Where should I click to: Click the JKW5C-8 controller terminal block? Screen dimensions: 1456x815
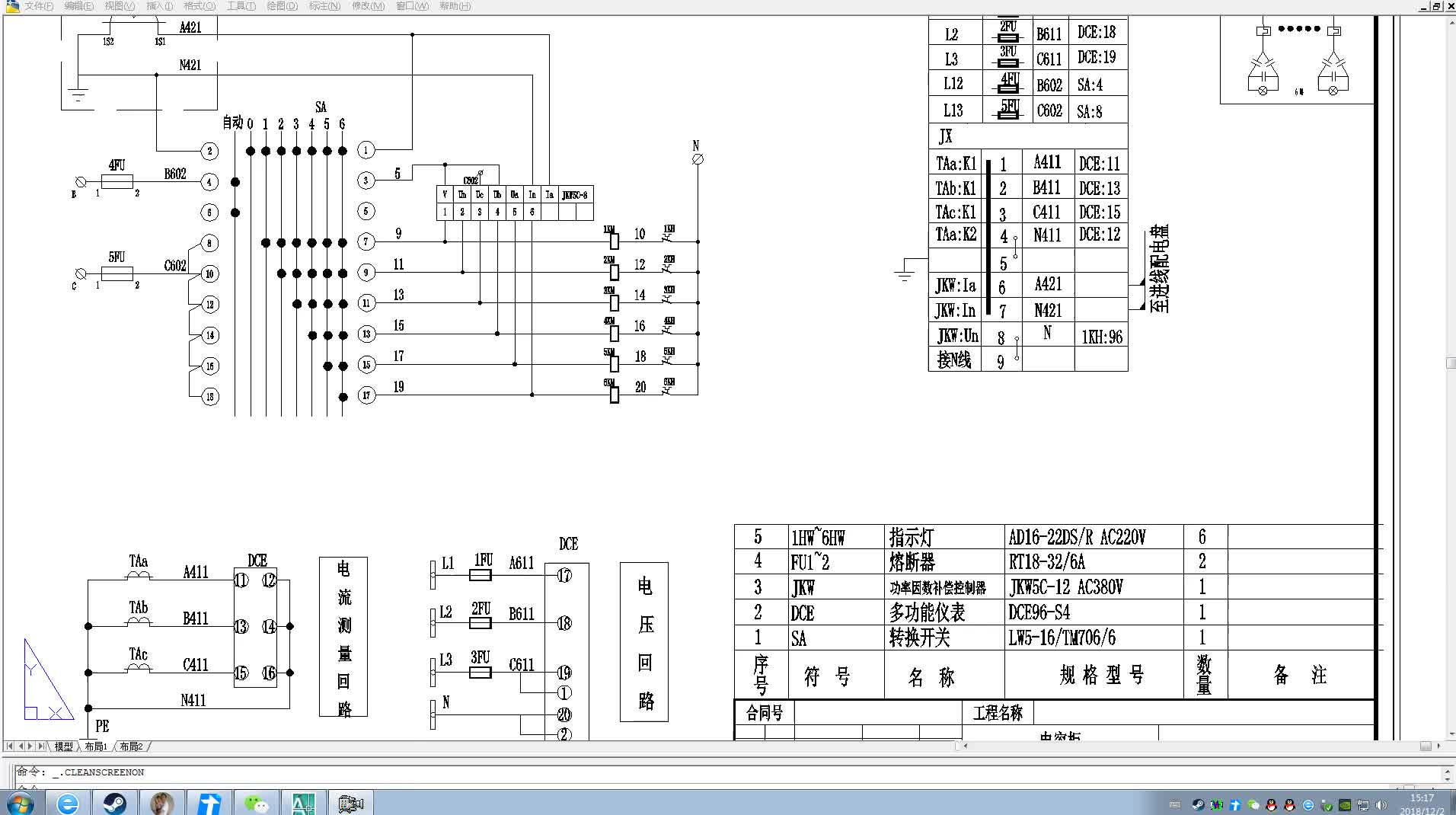point(515,203)
